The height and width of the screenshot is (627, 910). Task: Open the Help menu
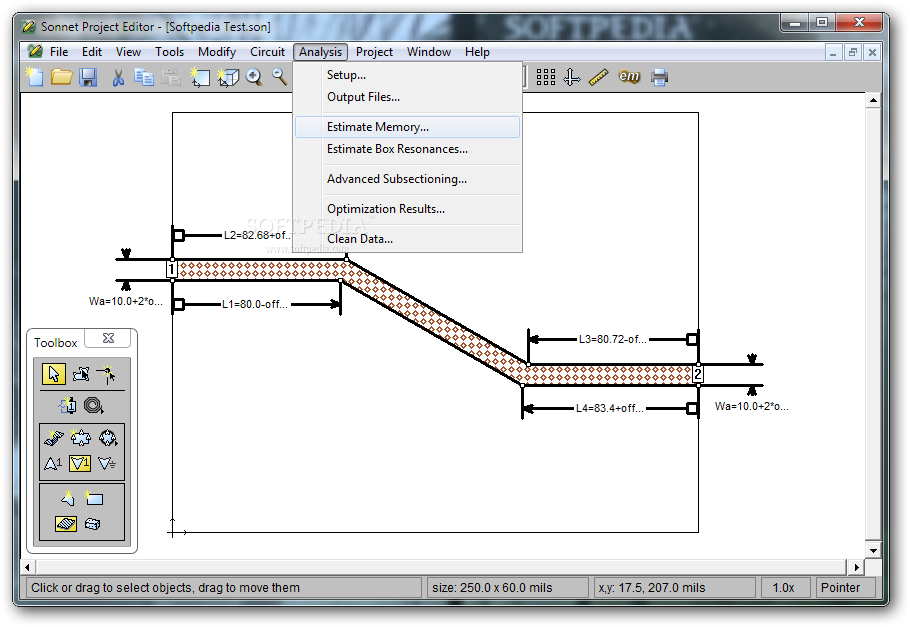pos(477,52)
